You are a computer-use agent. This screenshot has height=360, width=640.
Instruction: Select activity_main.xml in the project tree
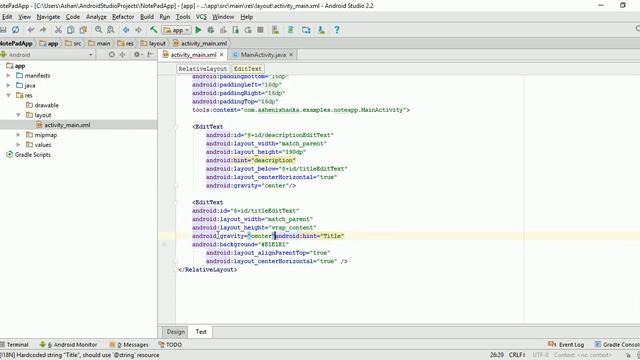(63, 125)
